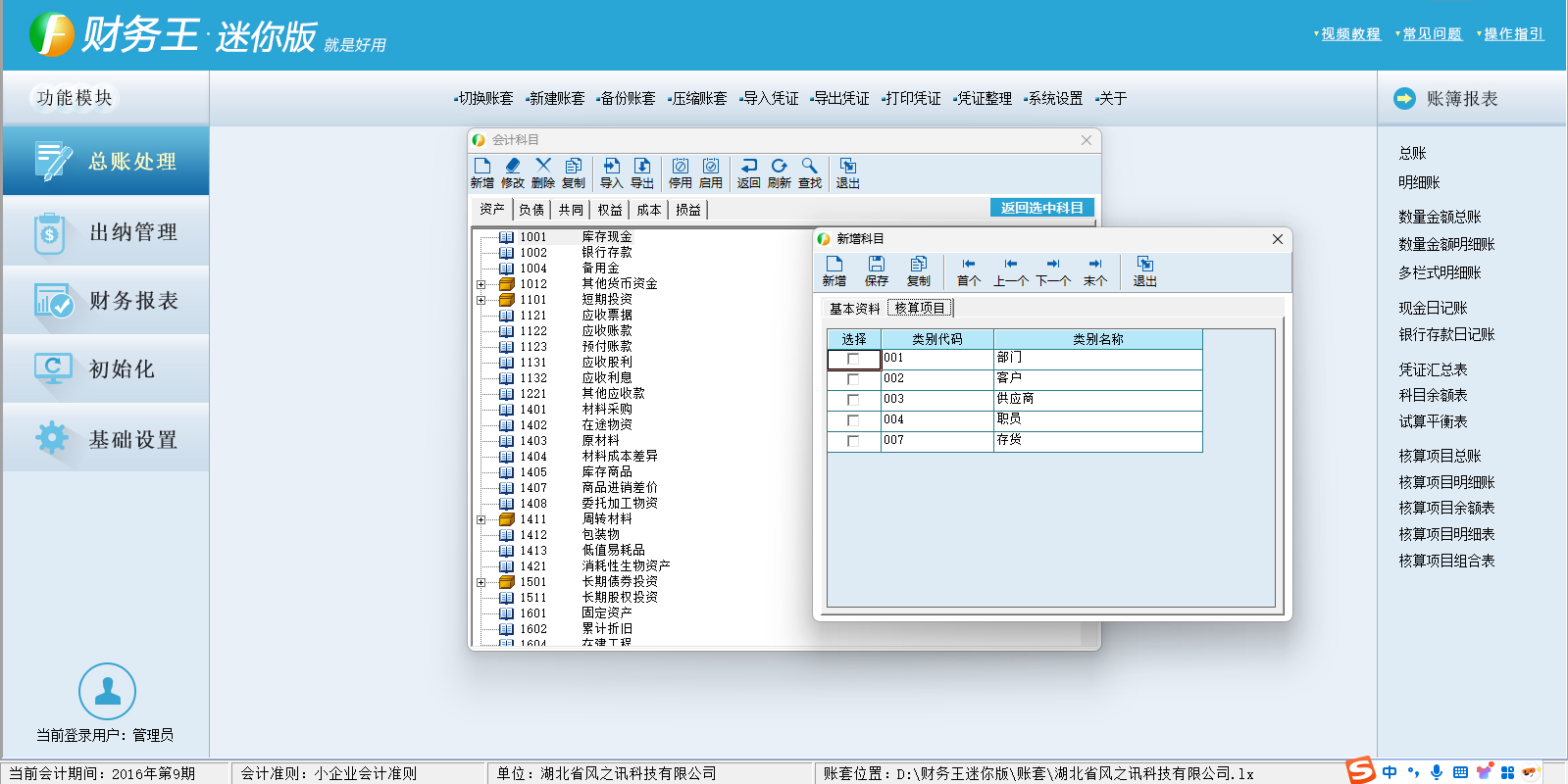1568x784 pixels.
Task: Expand tree node 1101 短期投资
Action: (481, 300)
